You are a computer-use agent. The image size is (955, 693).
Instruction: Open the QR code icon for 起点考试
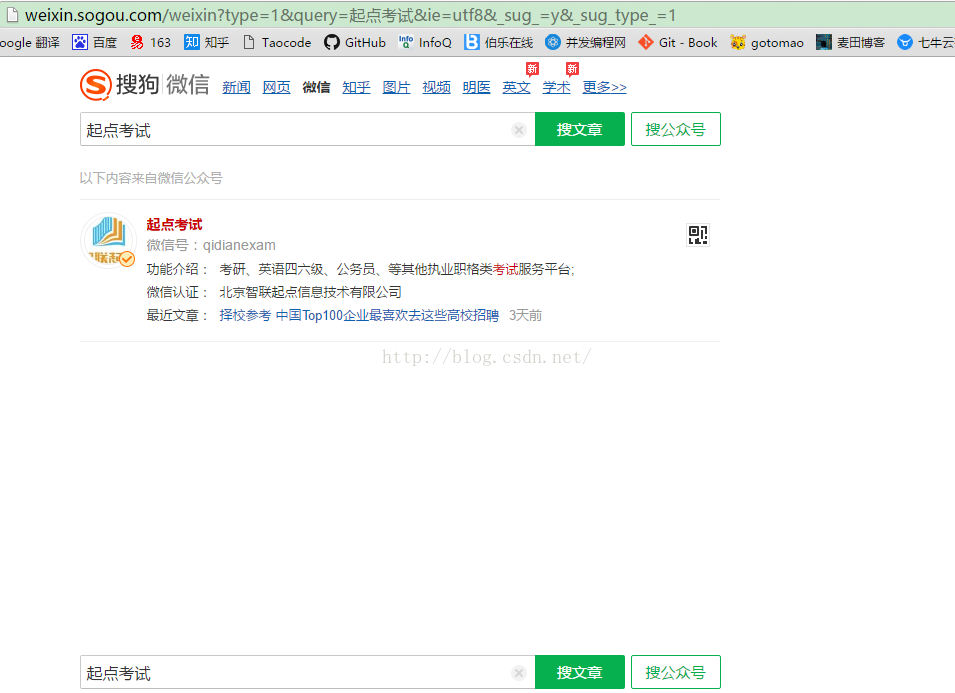(698, 234)
